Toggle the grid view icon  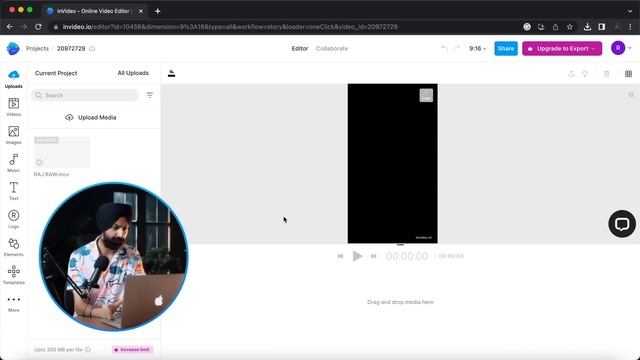click(628, 73)
